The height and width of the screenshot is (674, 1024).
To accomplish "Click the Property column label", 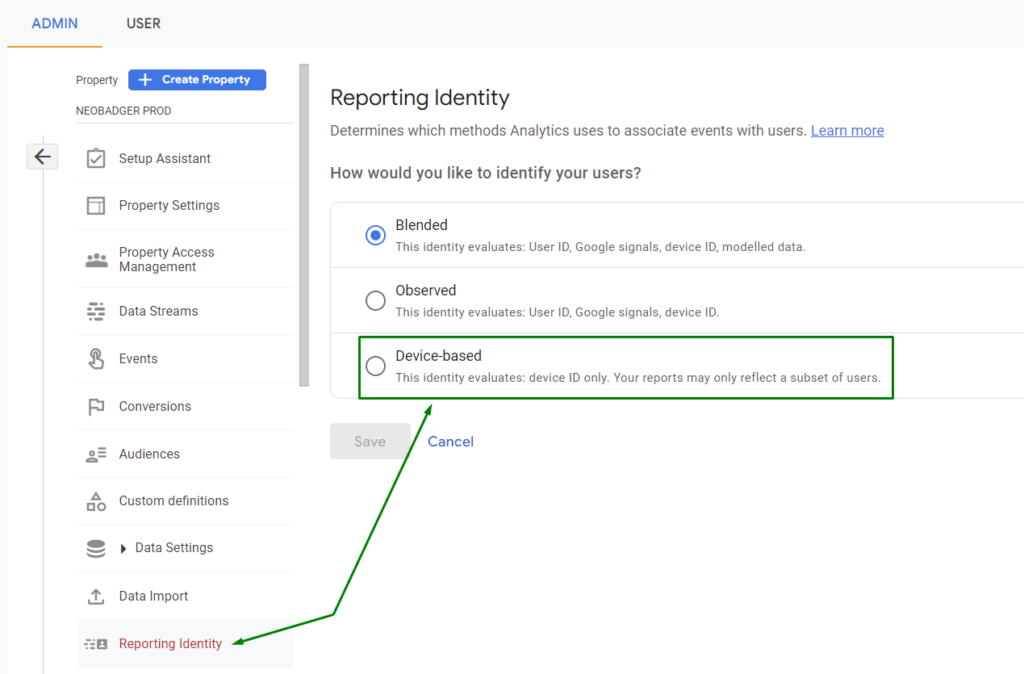I will point(97,80).
